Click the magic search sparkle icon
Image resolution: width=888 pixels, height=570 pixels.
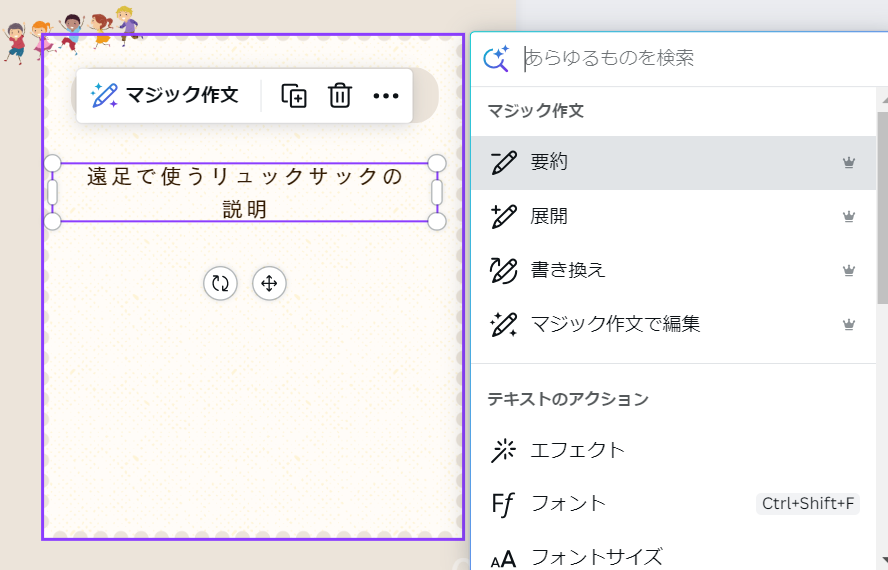(x=496, y=58)
